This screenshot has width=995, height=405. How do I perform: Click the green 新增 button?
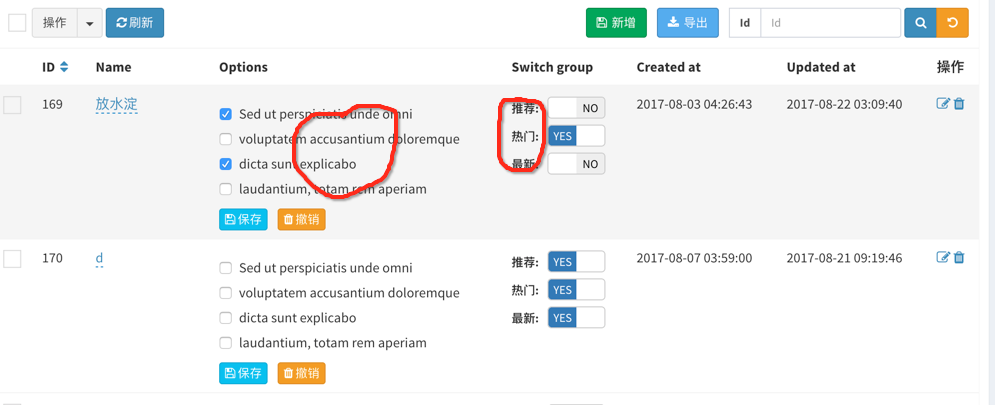coord(616,23)
